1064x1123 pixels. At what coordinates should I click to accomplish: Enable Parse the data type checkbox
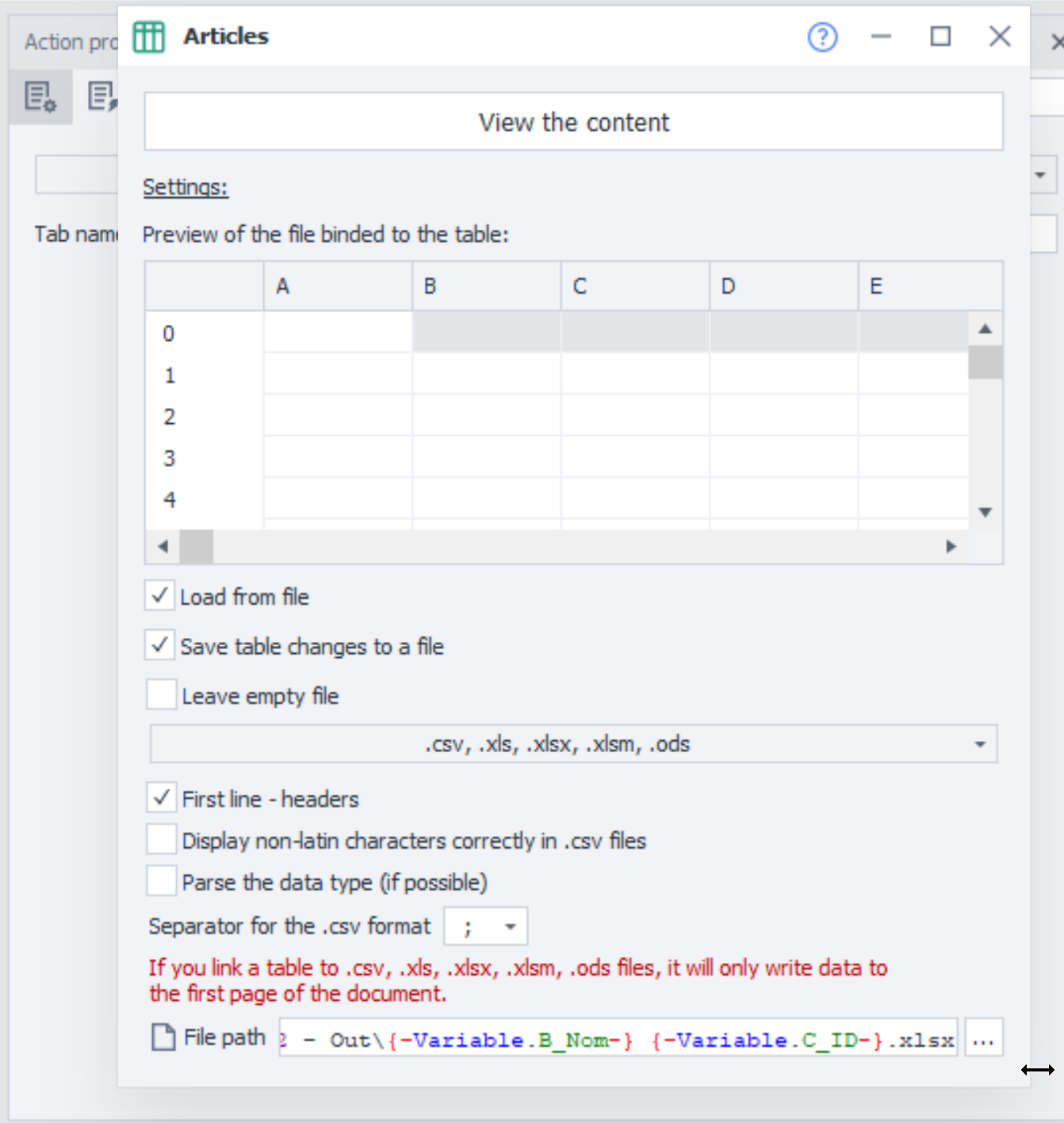point(162,881)
